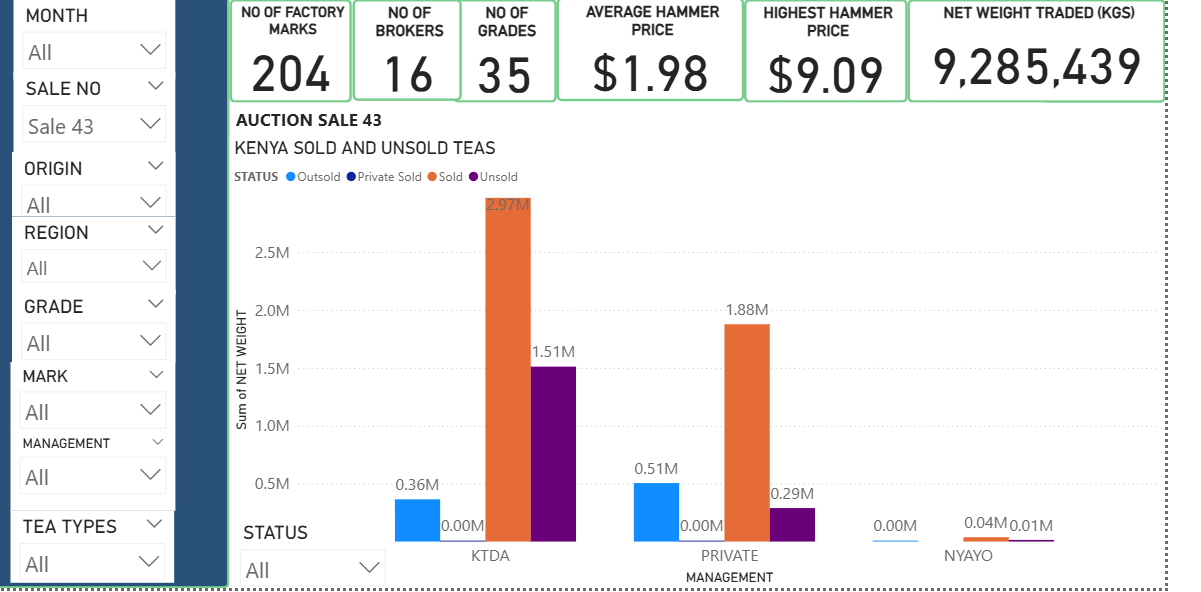Click the ORIGIN header chevron
Viewport: 1201px width, 592px height.
(155, 166)
